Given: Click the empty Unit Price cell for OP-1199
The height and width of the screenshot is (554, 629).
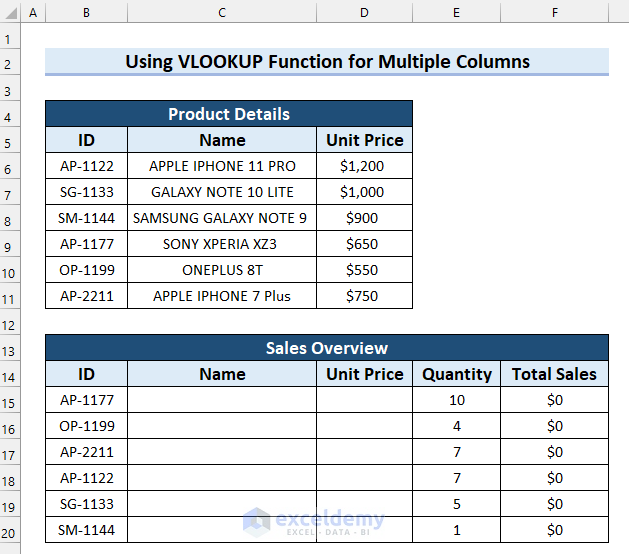Looking at the screenshot, I should click(x=364, y=426).
